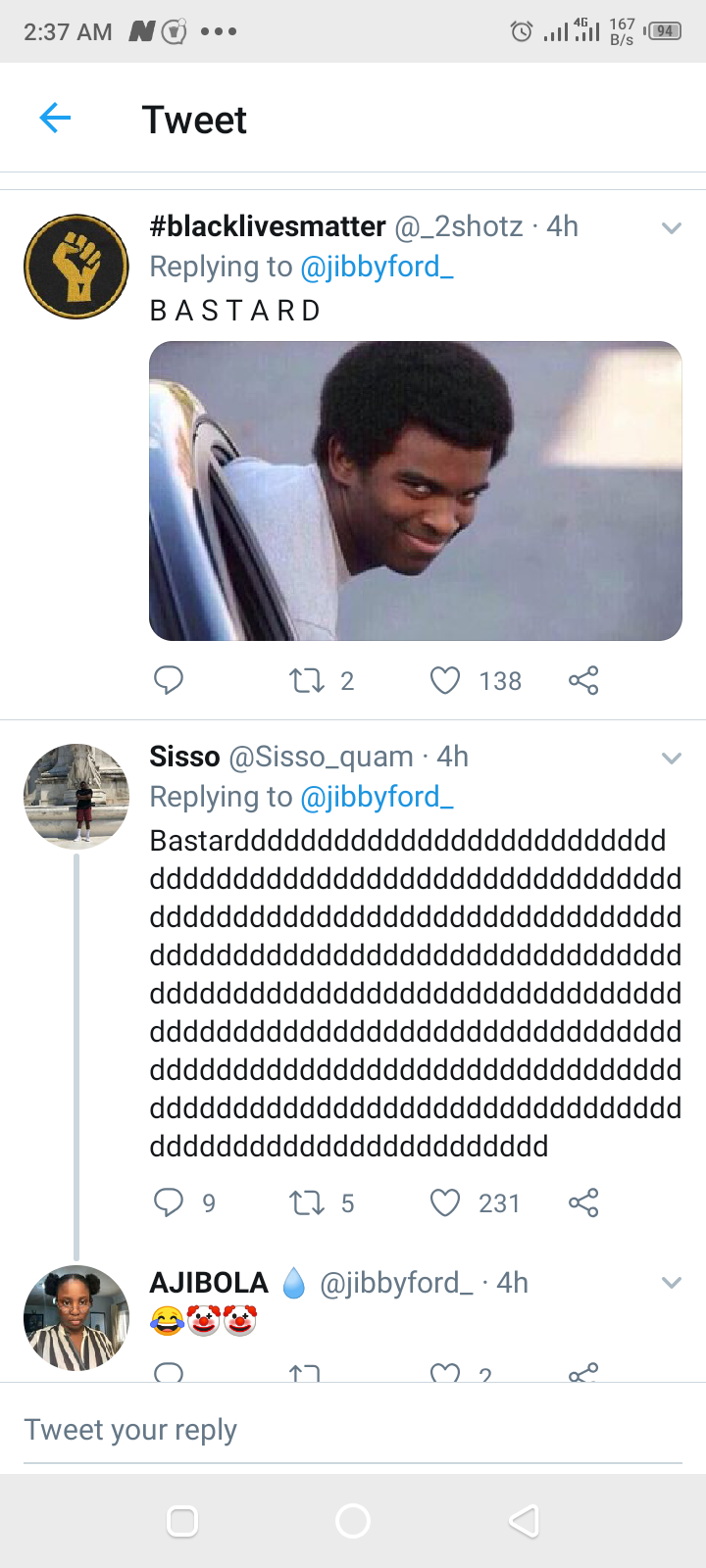Tap the Tweet your reply field
This screenshot has width=706, height=1568.
(x=353, y=1430)
